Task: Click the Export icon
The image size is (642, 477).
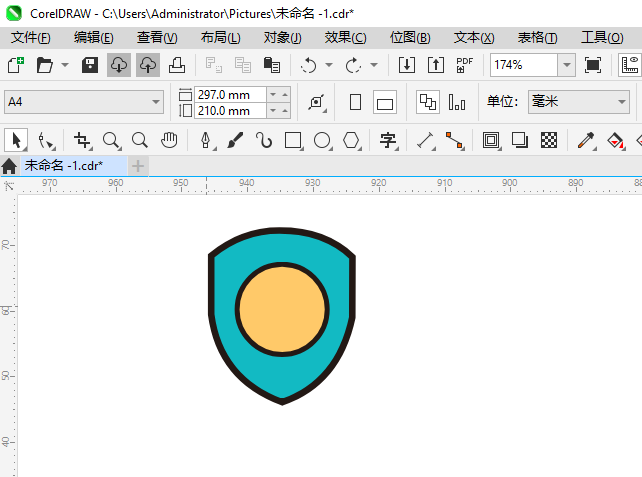Action: [x=436, y=65]
